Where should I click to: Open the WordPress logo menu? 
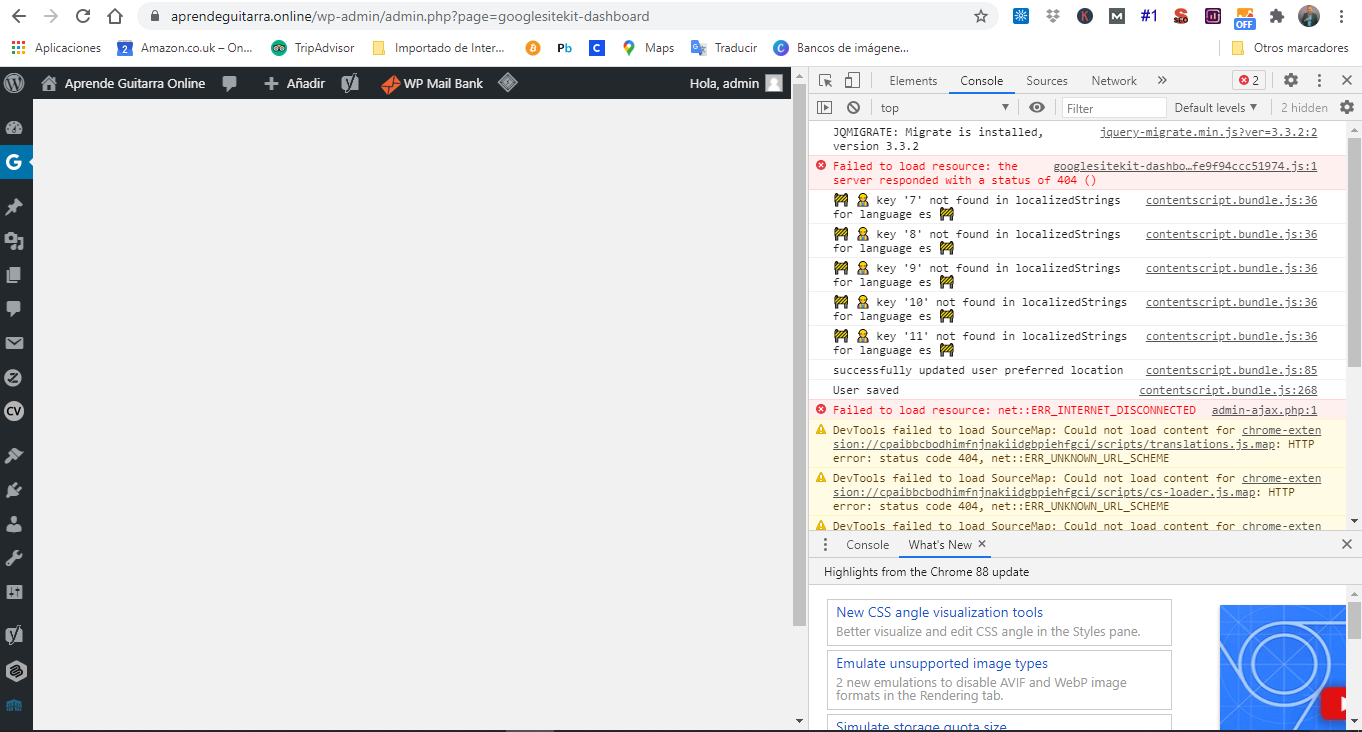14,83
